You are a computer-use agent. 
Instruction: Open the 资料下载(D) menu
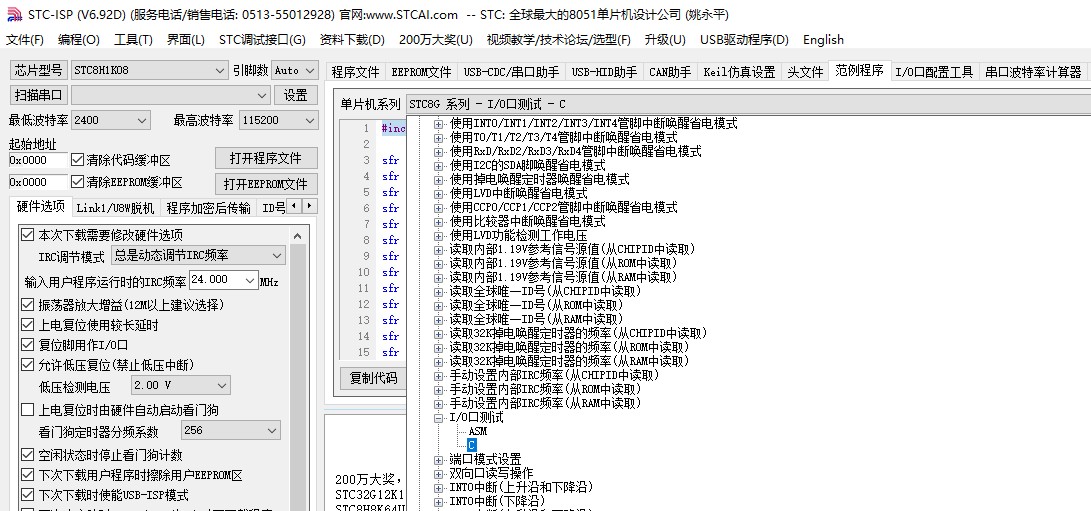[352, 40]
